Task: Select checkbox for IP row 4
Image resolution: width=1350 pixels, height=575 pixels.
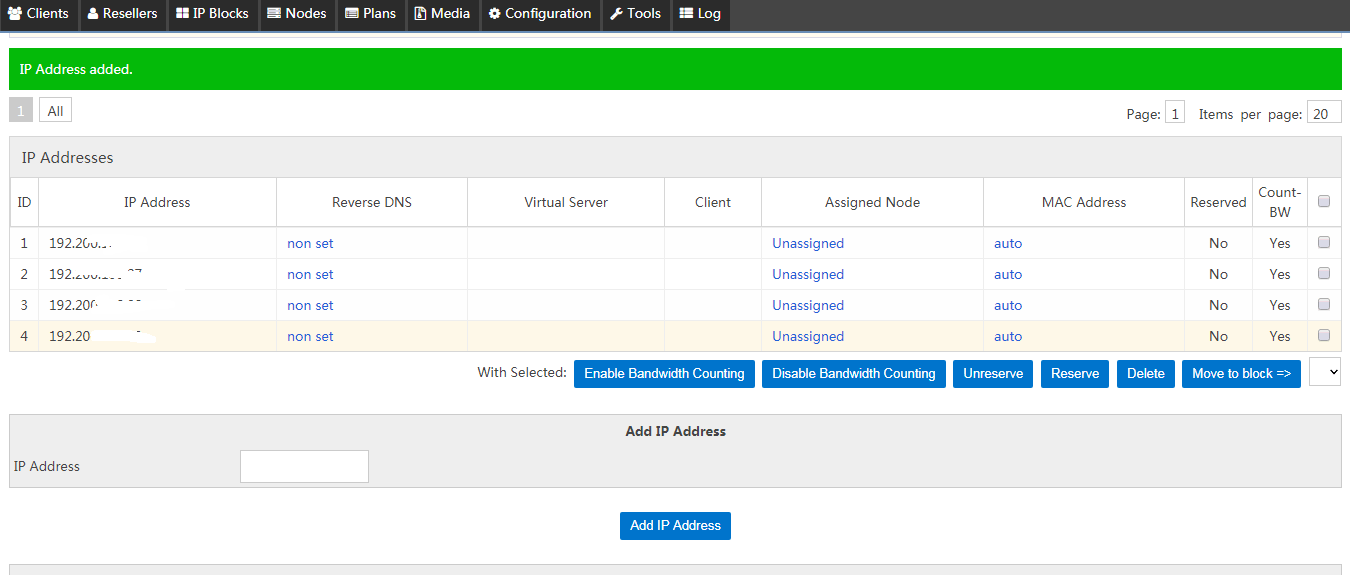Action: click(1324, 335)
